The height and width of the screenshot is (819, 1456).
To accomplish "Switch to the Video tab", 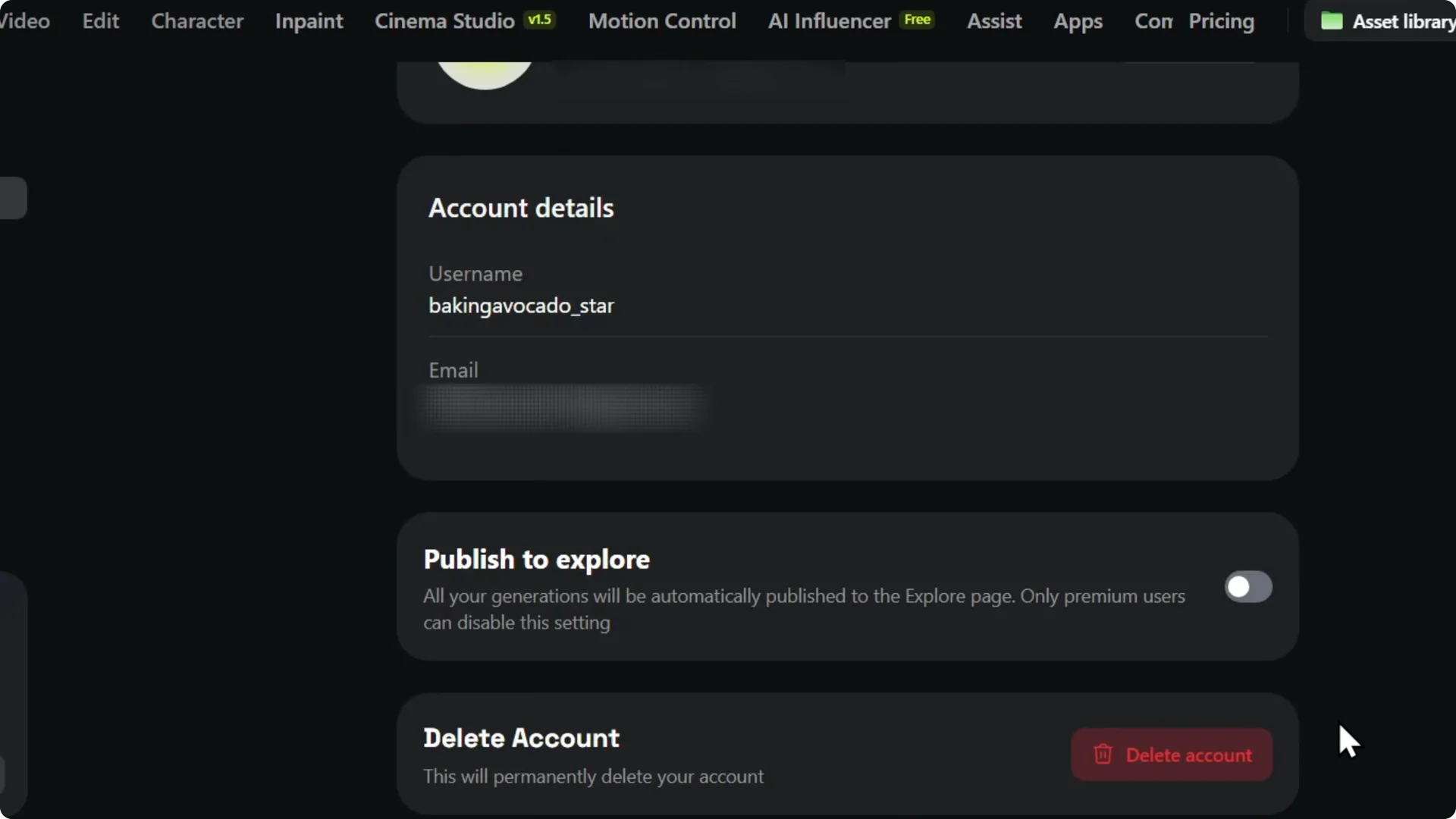I will [24, 20].
